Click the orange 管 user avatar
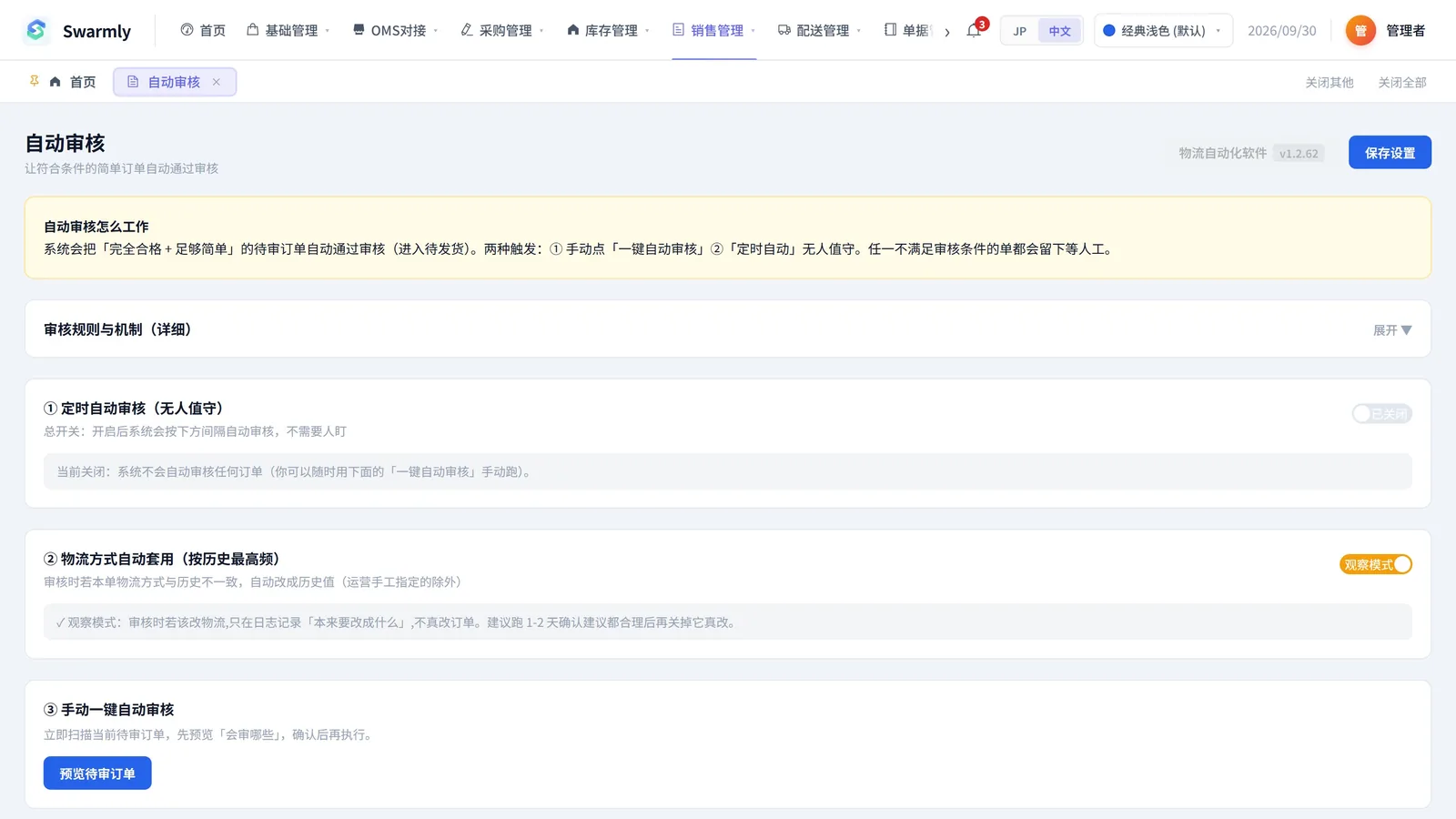 [x=1360, y=30]
